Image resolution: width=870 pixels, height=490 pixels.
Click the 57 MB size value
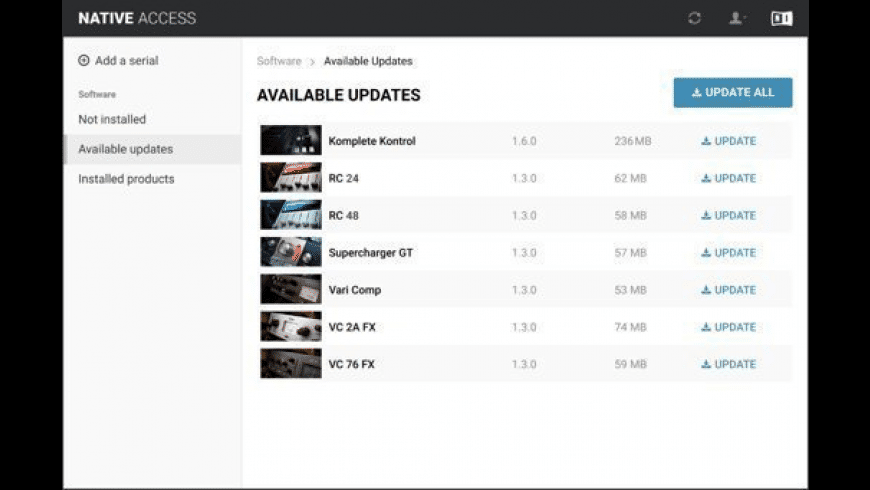[x=630, y=252]
